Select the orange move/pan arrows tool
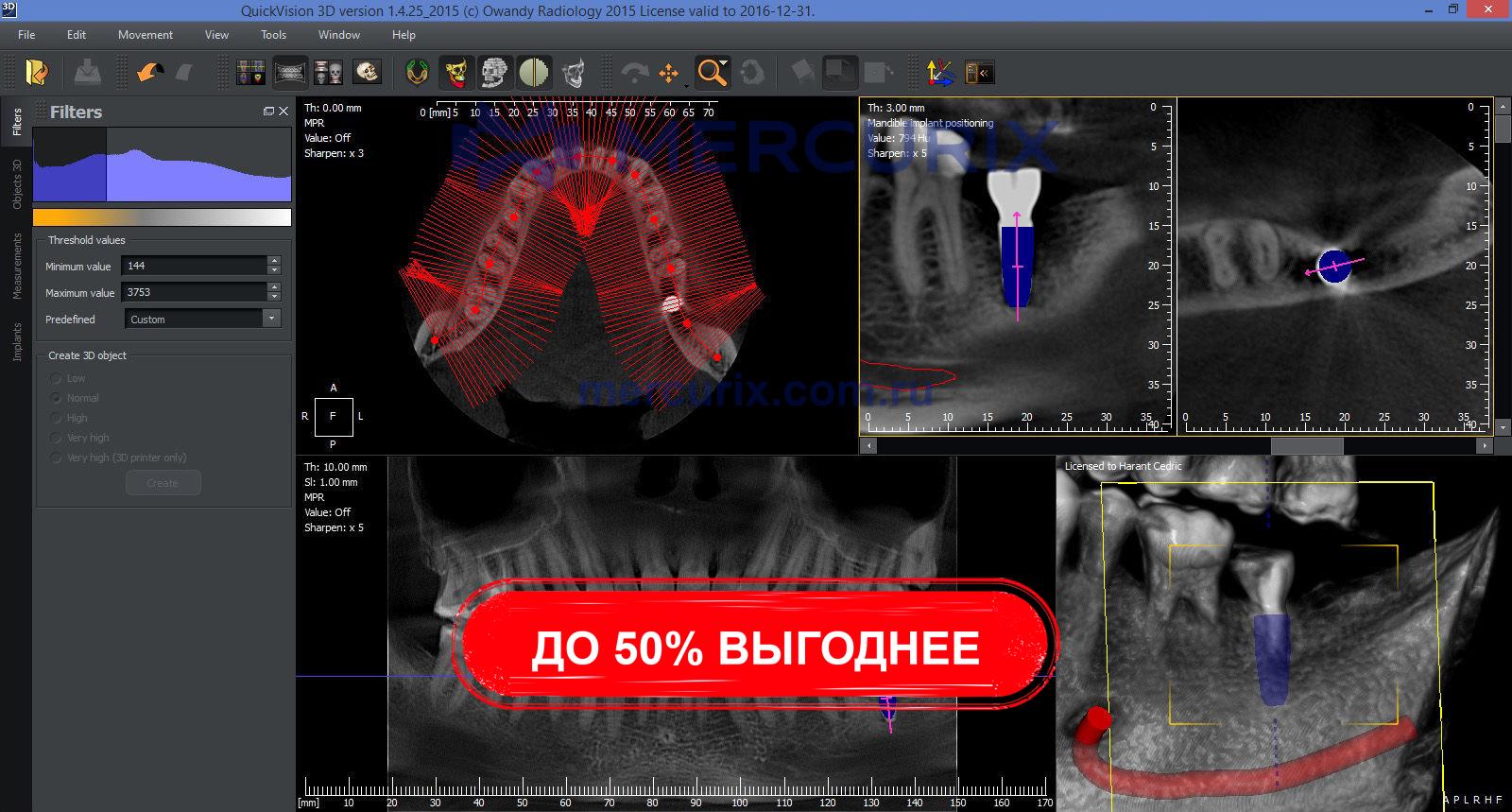1512x812 pixels. (x=668, y=73)
